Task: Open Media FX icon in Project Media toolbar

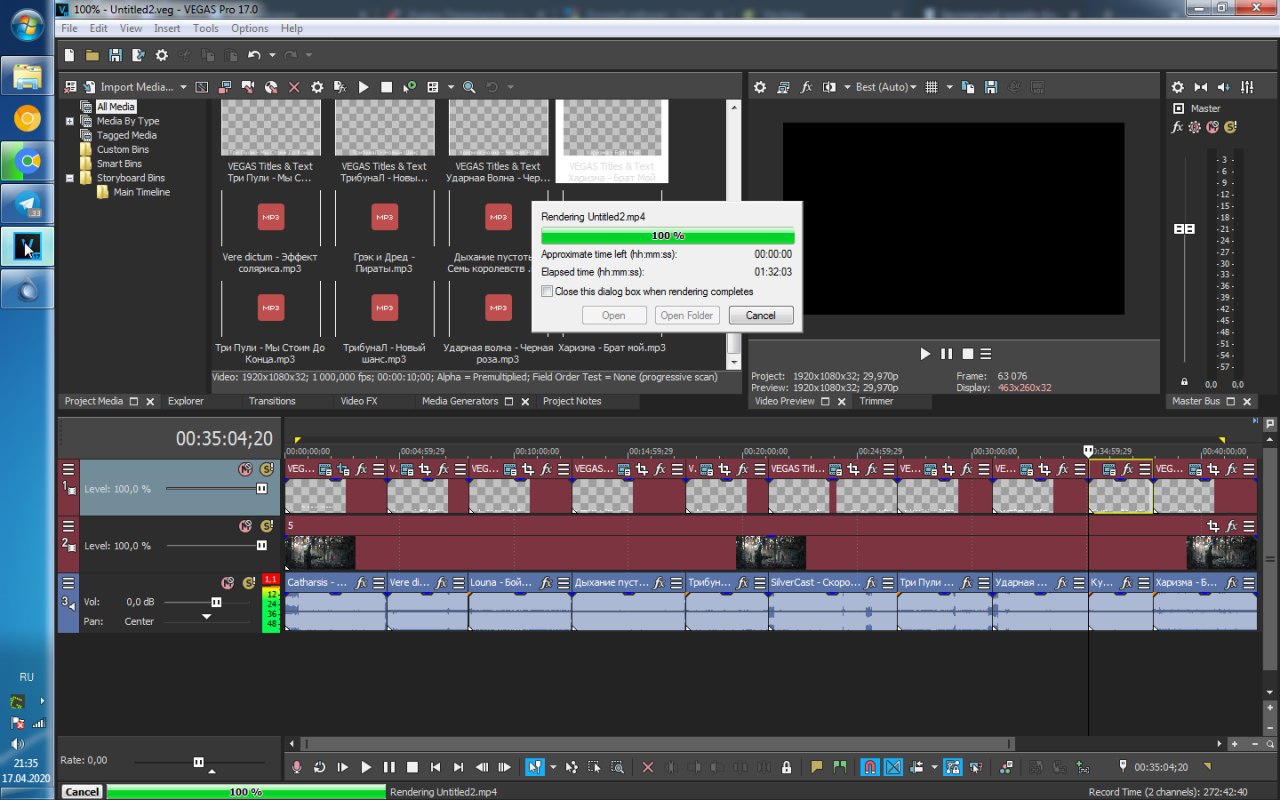Action: (x=340, y=87)
